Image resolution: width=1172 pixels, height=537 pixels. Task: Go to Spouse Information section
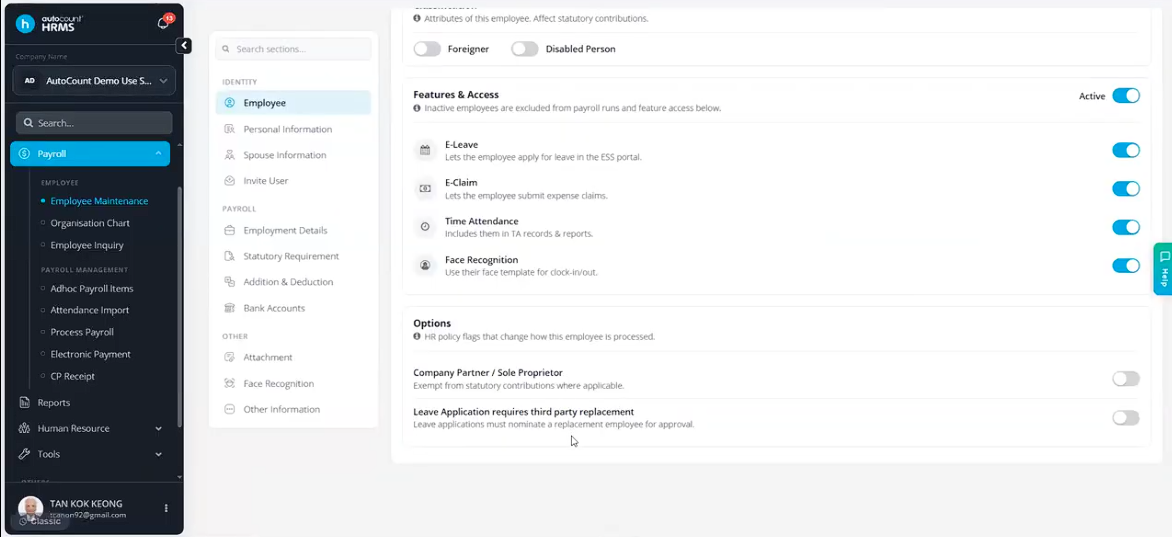293,155
